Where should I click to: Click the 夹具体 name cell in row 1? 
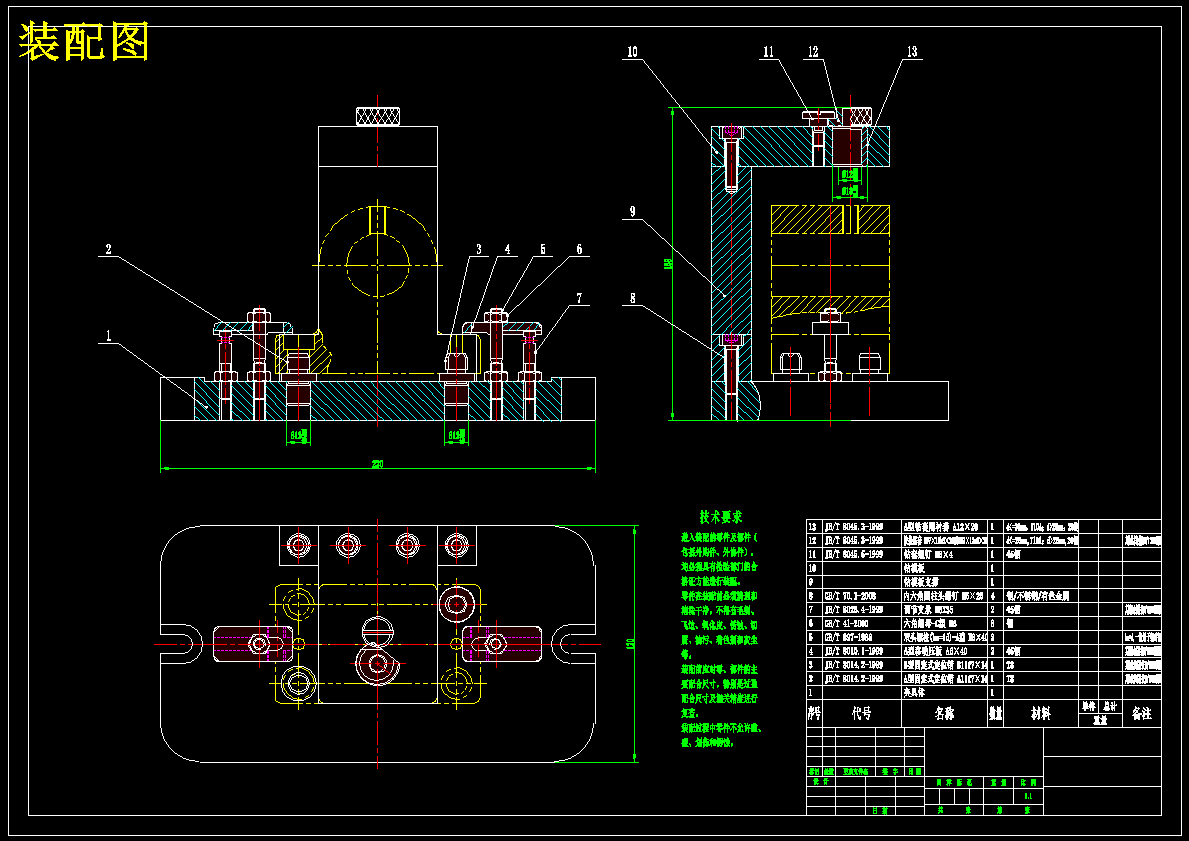[x=914, y=692]
